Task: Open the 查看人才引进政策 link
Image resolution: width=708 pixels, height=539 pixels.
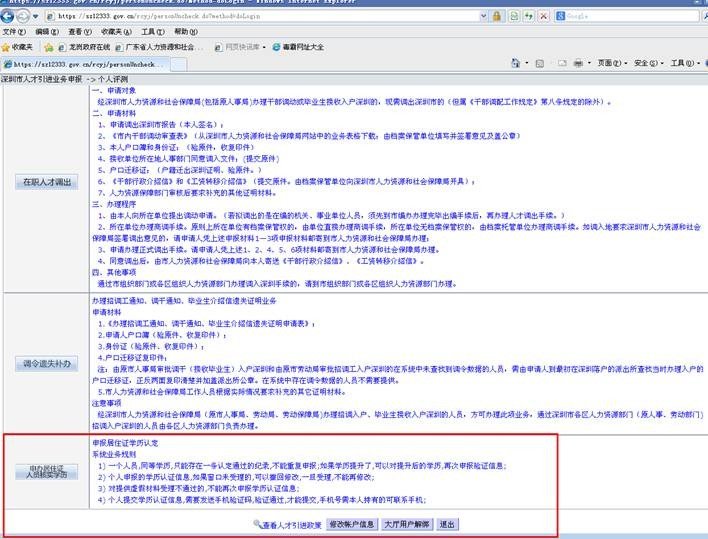Action: pyautogui.click(x=292, y=525)
